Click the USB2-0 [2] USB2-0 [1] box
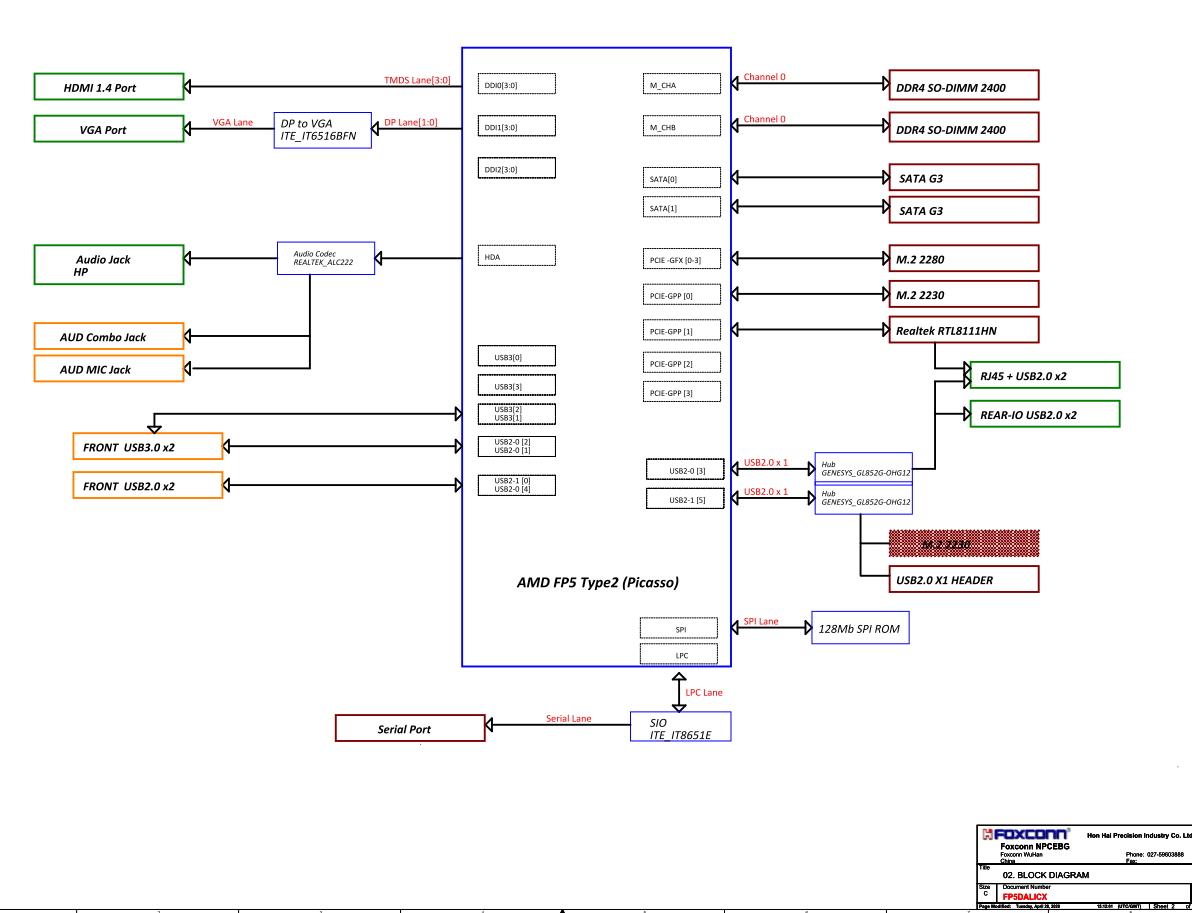Image resolution: width=1192 pixels, height=913 pixels. (x=516, y=446)
